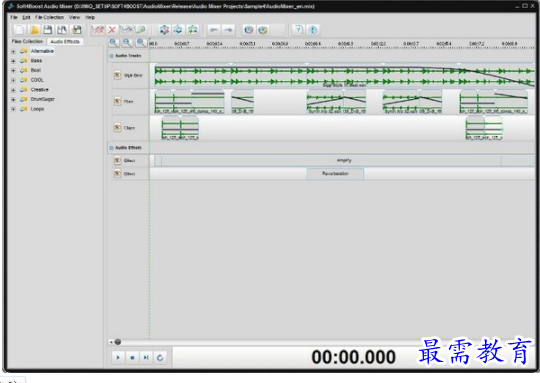
Task: Open a project using the yellow folder icon
Action: click(x=35, y=30)
